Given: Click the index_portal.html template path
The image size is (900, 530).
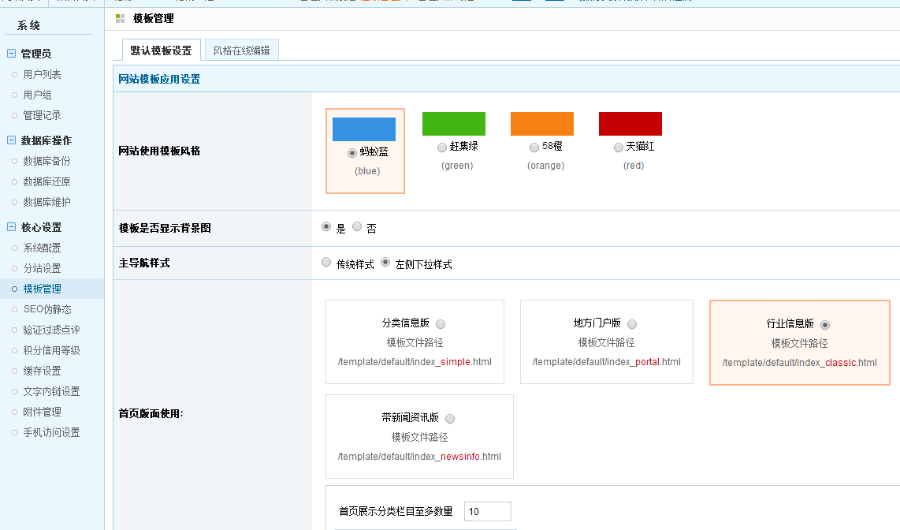Looking at the screenshot, I should (606, 362).
